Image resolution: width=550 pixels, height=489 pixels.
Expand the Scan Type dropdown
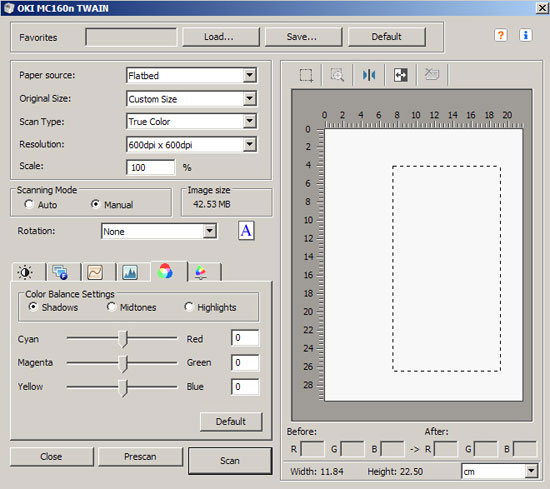[249, 121]
